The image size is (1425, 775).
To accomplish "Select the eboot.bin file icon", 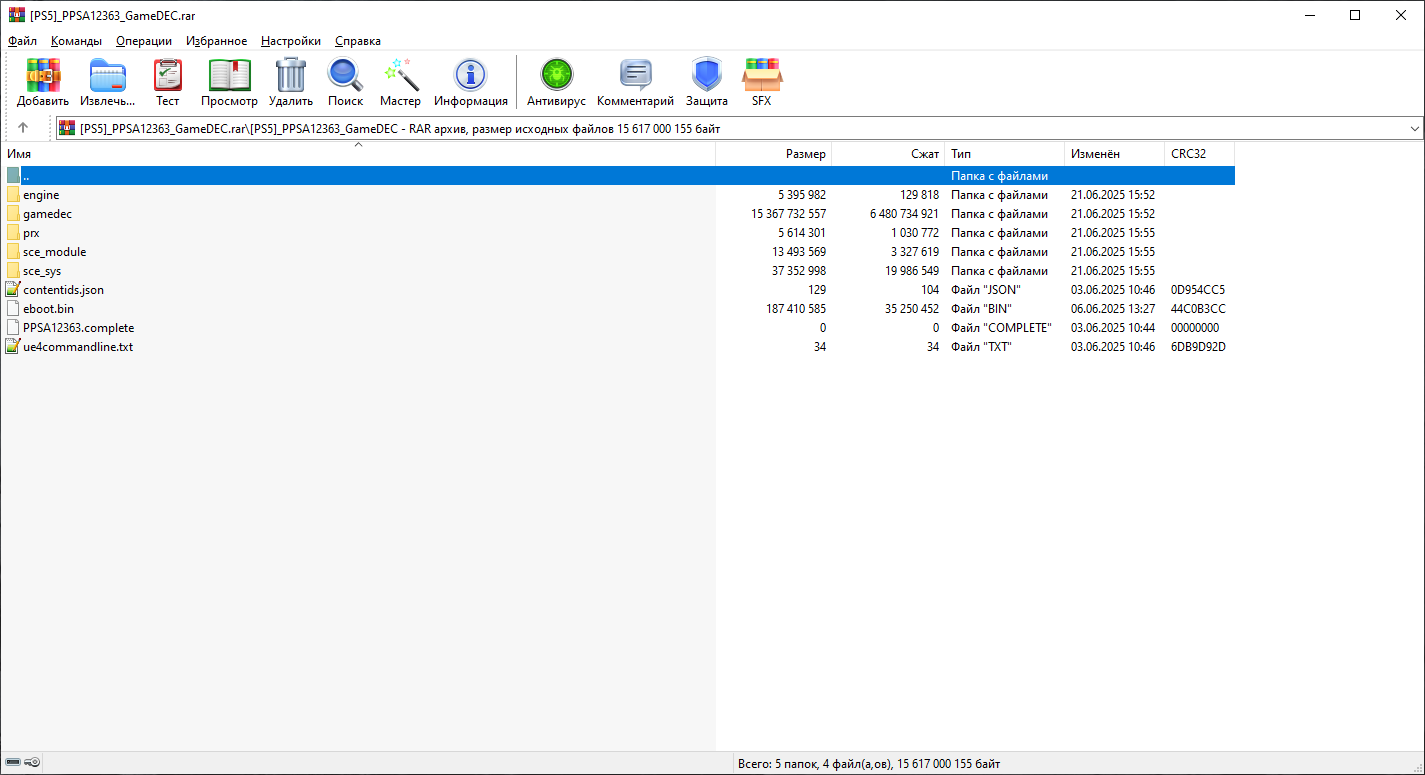I will 13,309.
